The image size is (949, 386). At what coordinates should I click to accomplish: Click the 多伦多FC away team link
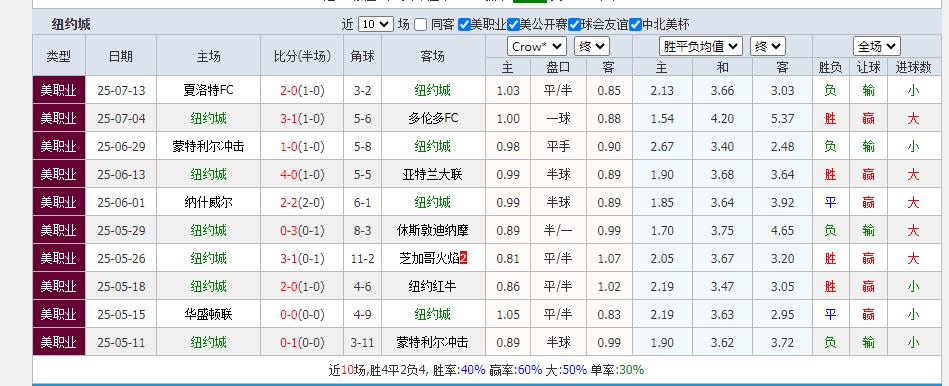point(433,118)
